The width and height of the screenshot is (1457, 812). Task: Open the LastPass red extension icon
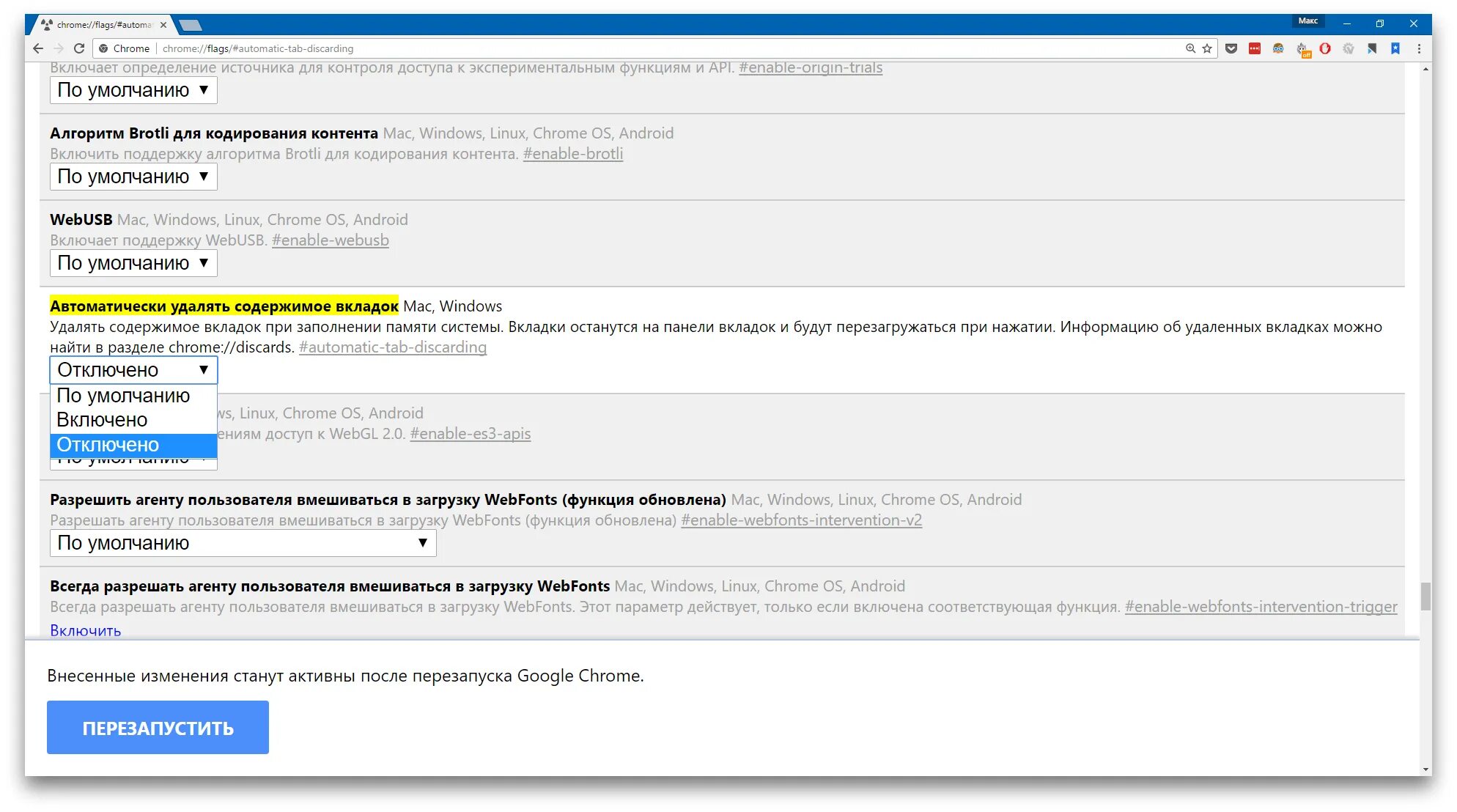[x=1255, y=48]
